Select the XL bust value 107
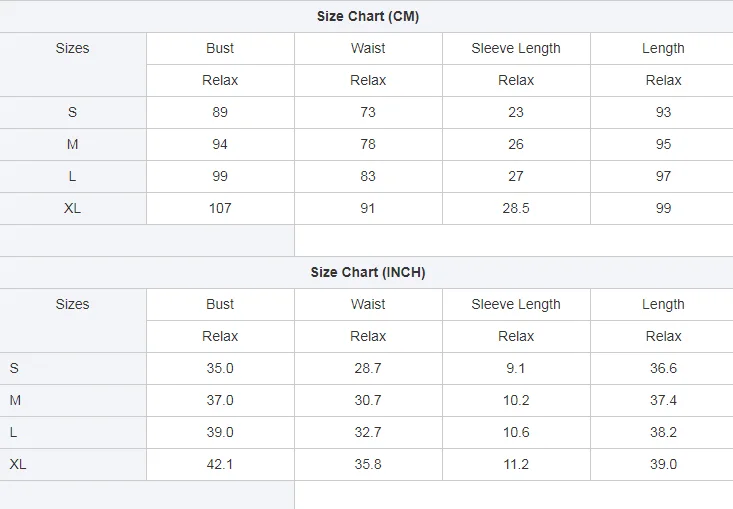The width and height of the screenshot is (733, 509). 220,208
